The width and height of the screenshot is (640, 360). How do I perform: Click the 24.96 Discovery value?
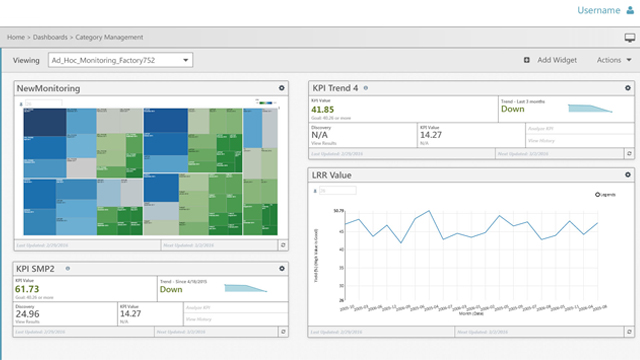27,314
